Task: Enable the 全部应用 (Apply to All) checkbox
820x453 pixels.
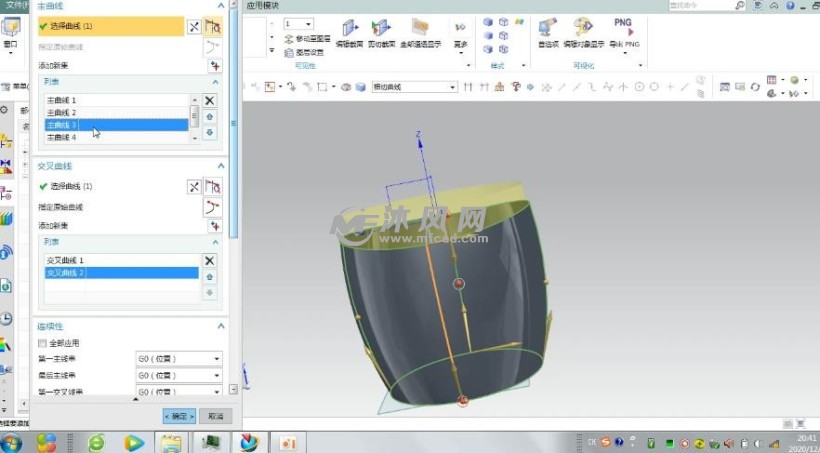Action: click(42, 343)
